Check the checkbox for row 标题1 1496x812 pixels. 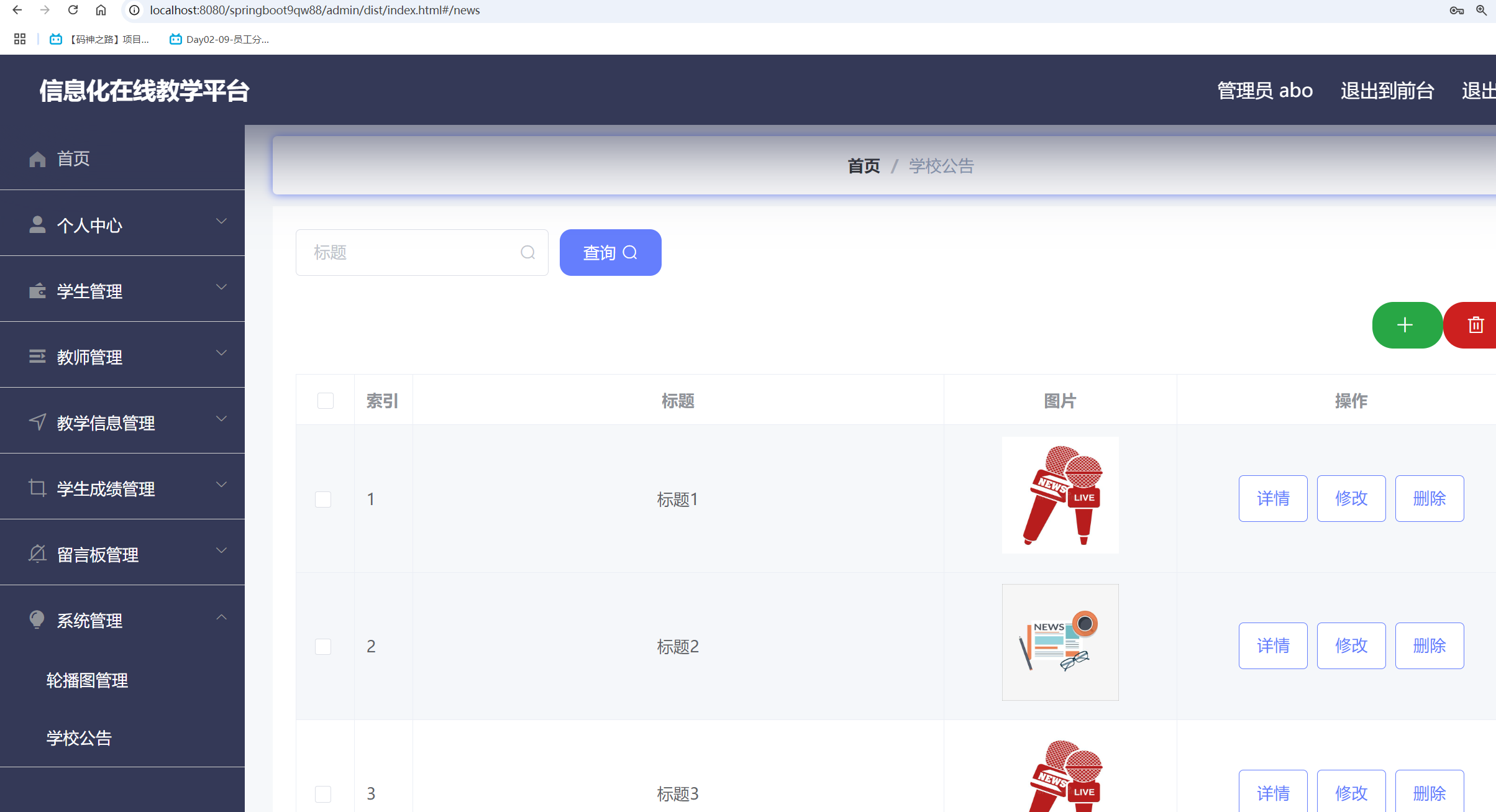click(x=323, y=499)
